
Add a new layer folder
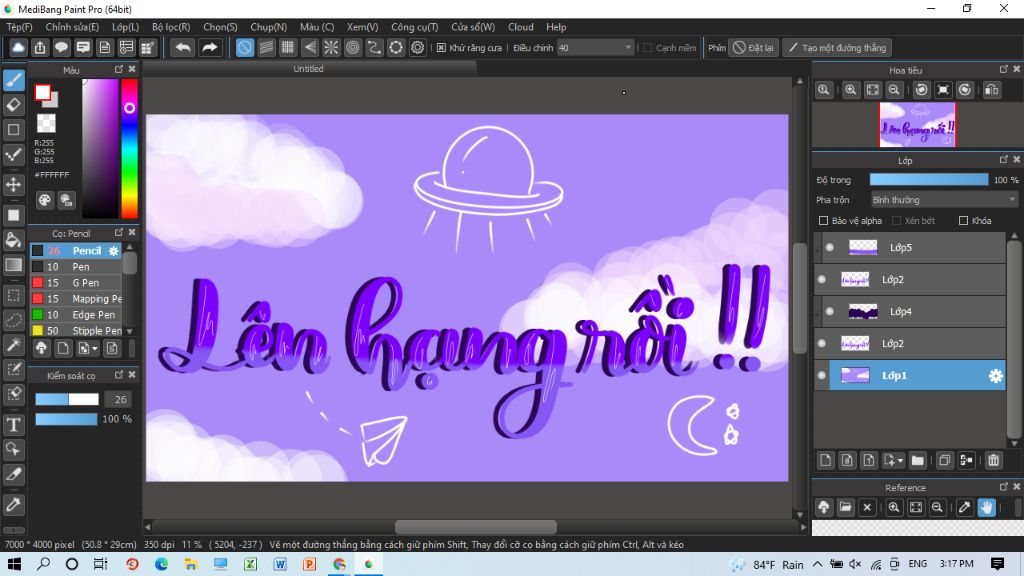[918, 460]
